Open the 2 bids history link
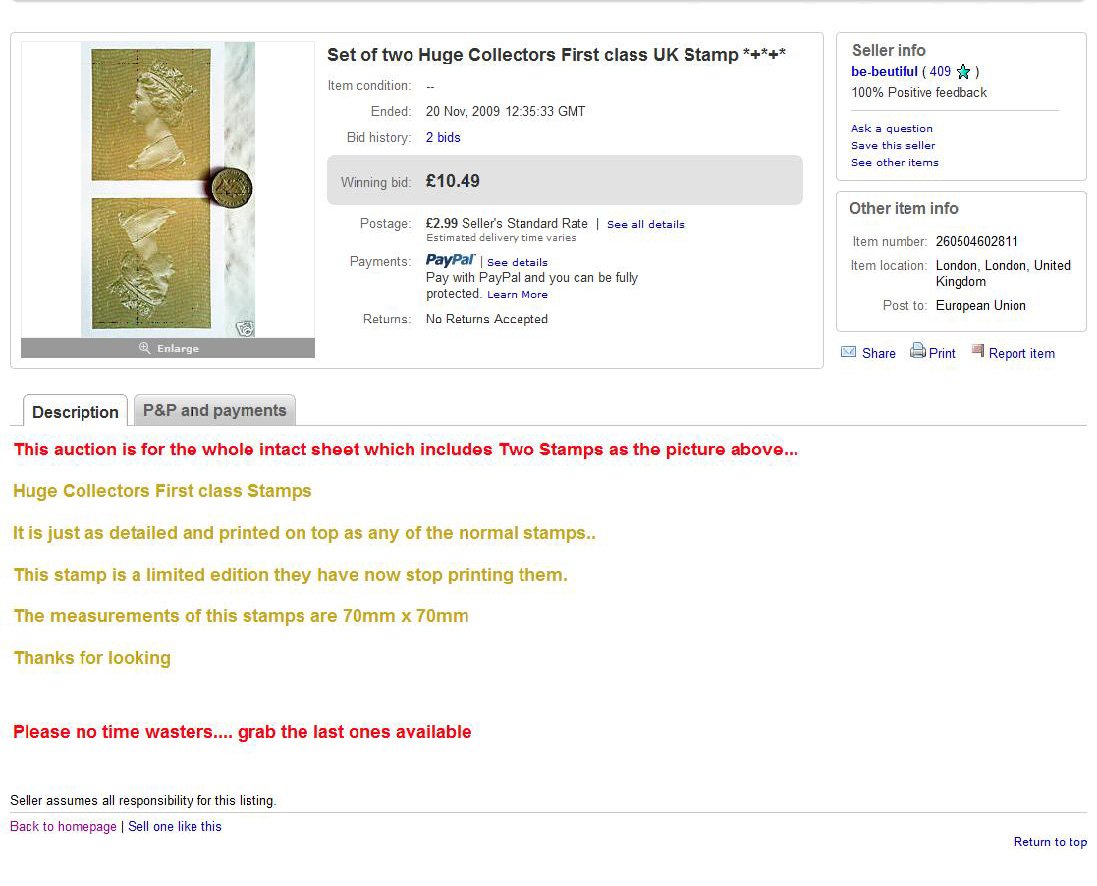Image resolution: width=1097 pixels, height=886 pixels. tap(443, 138)
